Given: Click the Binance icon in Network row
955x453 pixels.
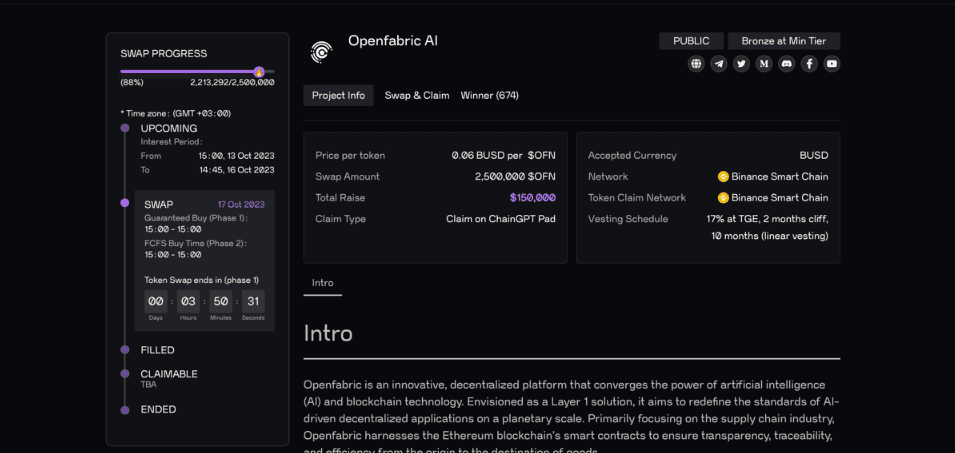Looking at the screenshot, I should [x=724, y=177].
